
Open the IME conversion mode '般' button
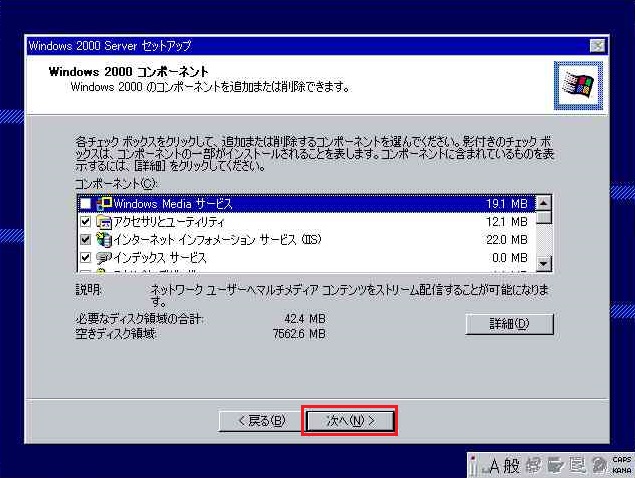tap(511, 466)
